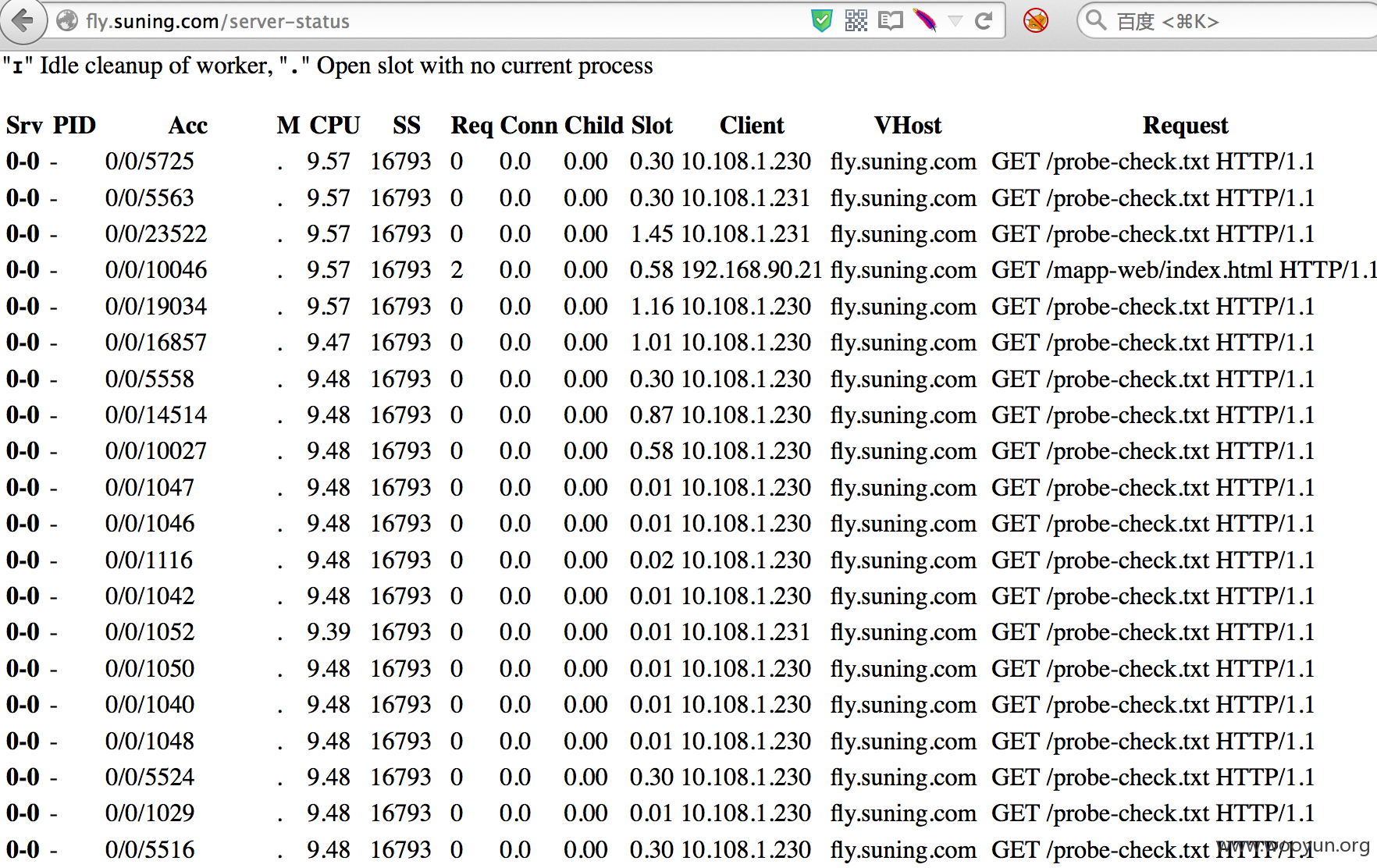The height and width of the screenshot is (868, 1377).
Task: Click the Request column header
Action: coord(1185,126)
